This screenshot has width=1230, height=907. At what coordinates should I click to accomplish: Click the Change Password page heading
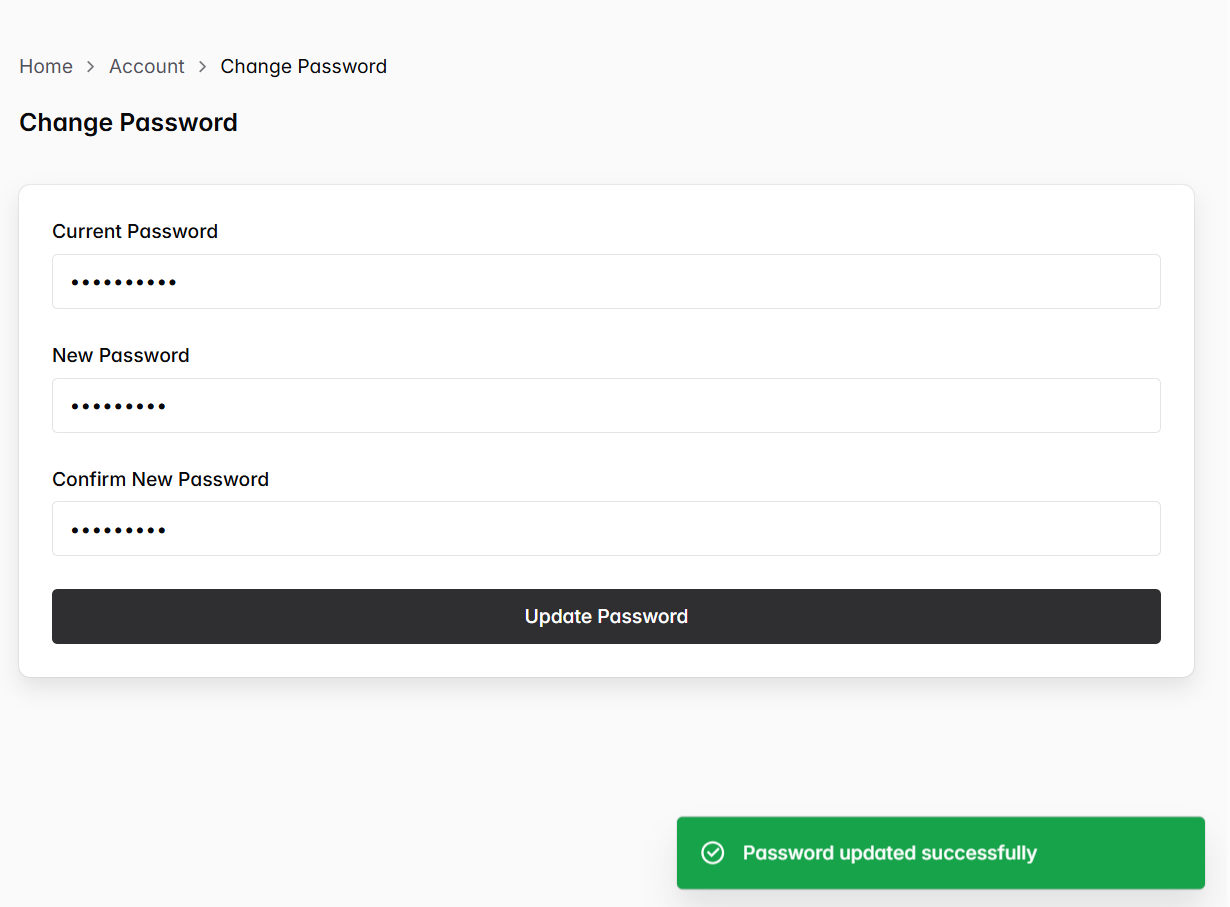point(128,122)
